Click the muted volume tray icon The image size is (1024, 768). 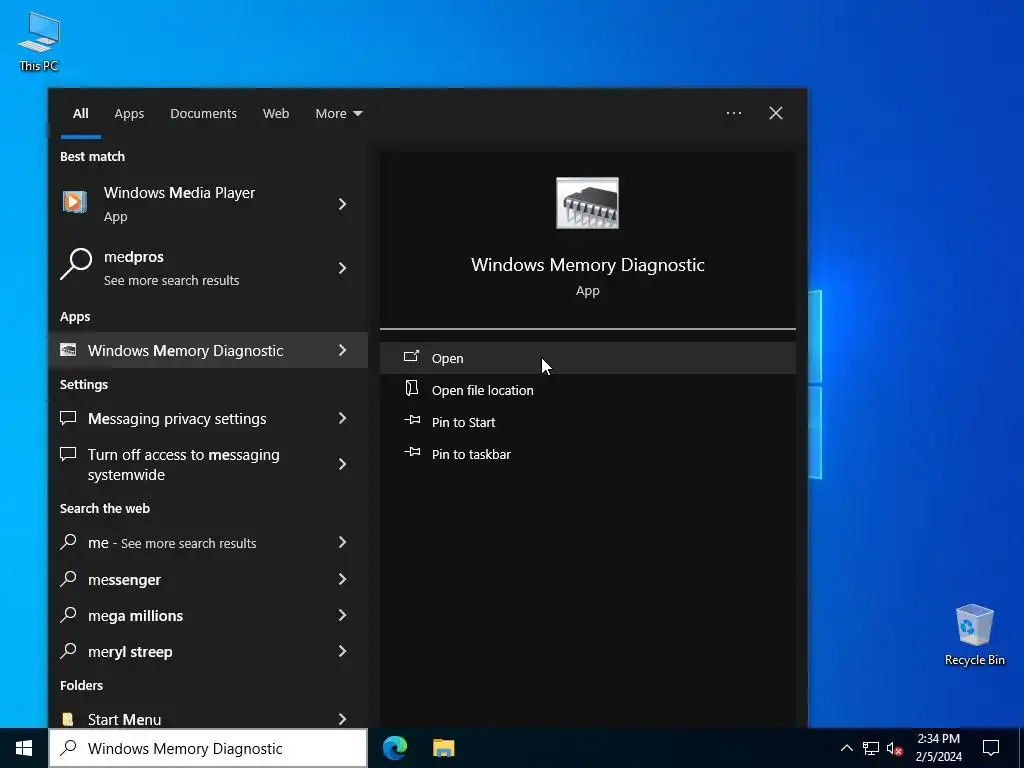click(894, 748)
